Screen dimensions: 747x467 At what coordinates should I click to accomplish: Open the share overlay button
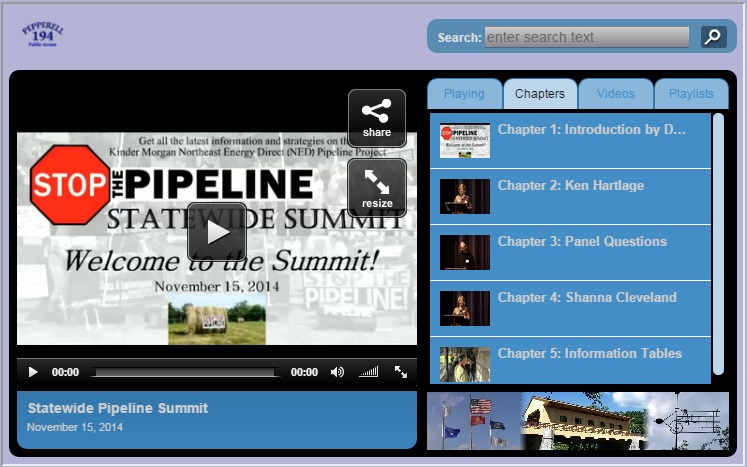(x=377, y=118)
